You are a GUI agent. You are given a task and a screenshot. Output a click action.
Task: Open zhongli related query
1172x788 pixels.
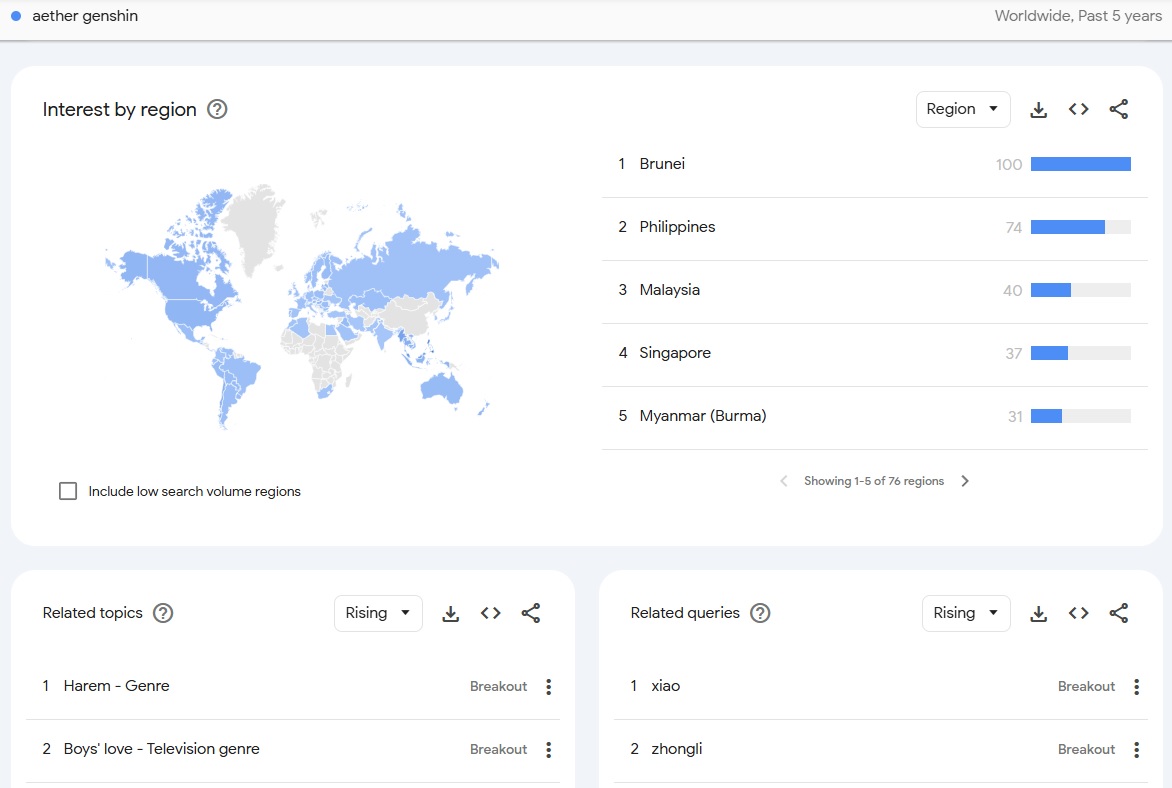coord(676,748)
